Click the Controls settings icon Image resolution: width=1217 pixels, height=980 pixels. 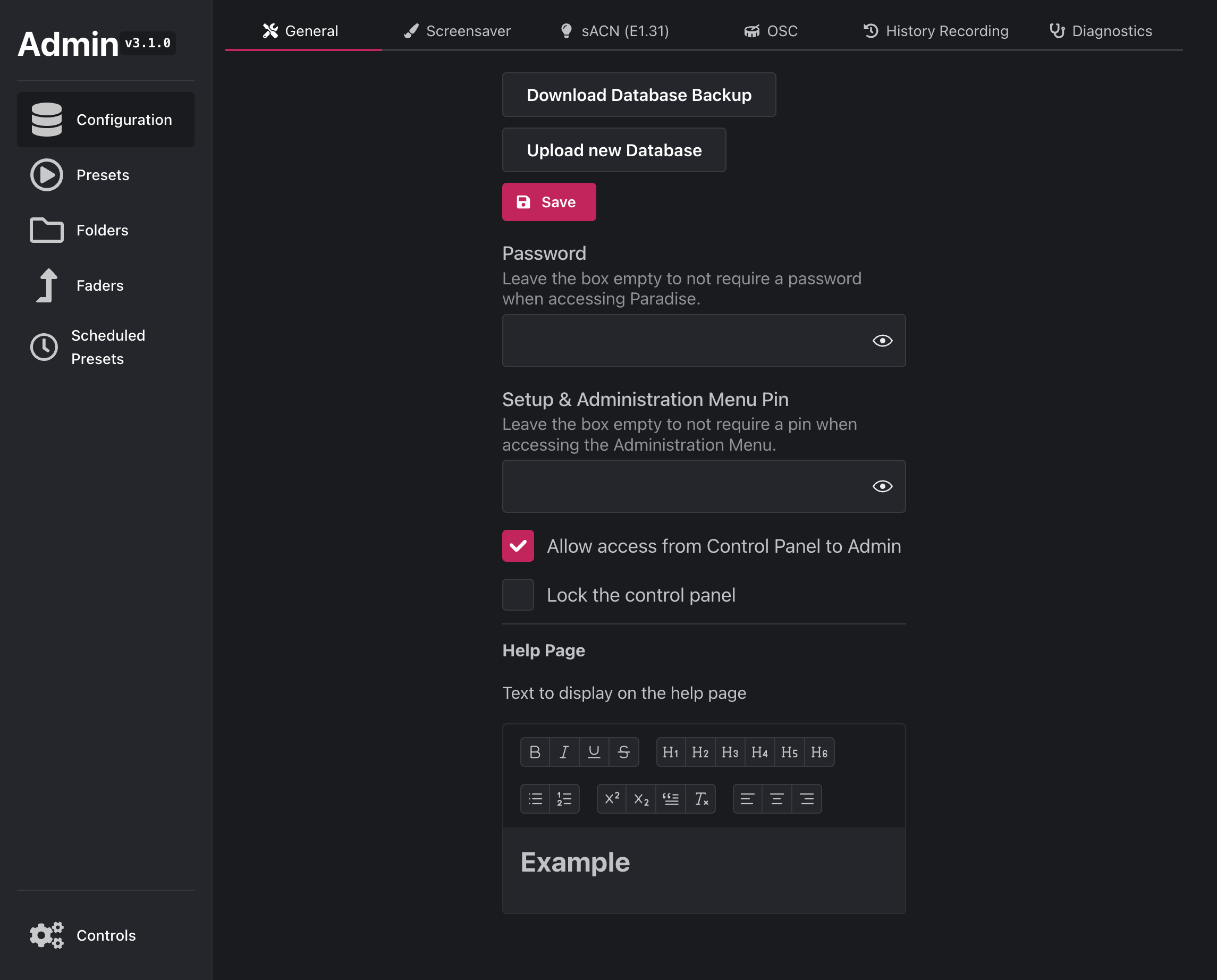[46, 935]
